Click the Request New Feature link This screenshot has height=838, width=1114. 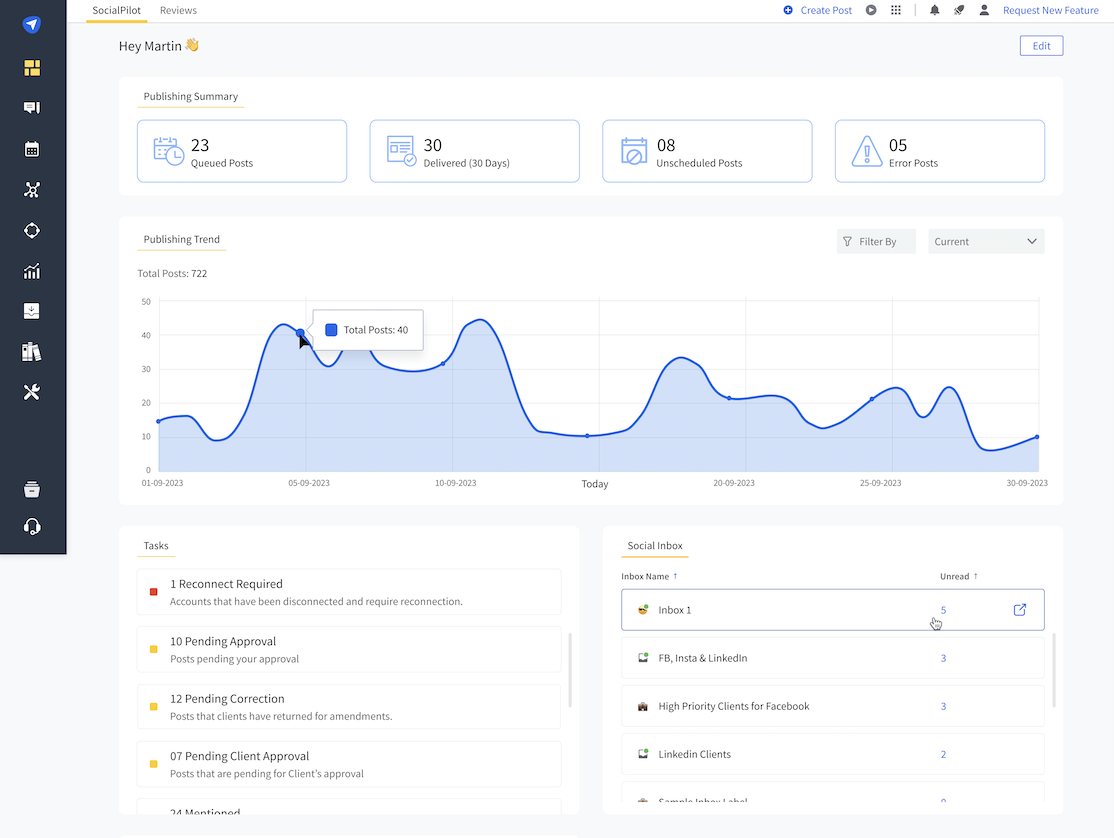[x=1051, y=10]
